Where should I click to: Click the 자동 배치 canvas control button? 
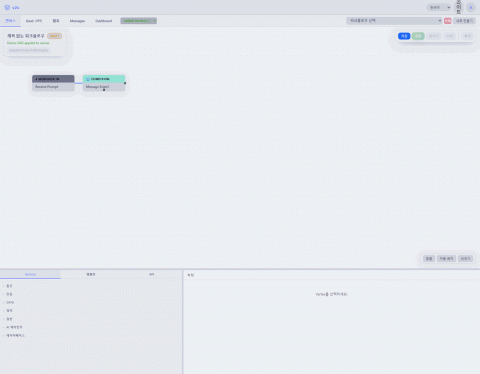point(446,258)
